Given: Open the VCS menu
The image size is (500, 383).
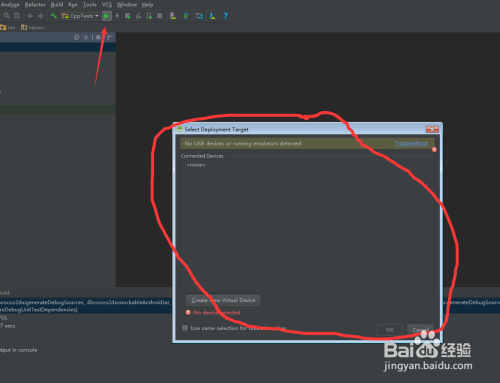Looking at the screenshot, I should click(107, 5).
